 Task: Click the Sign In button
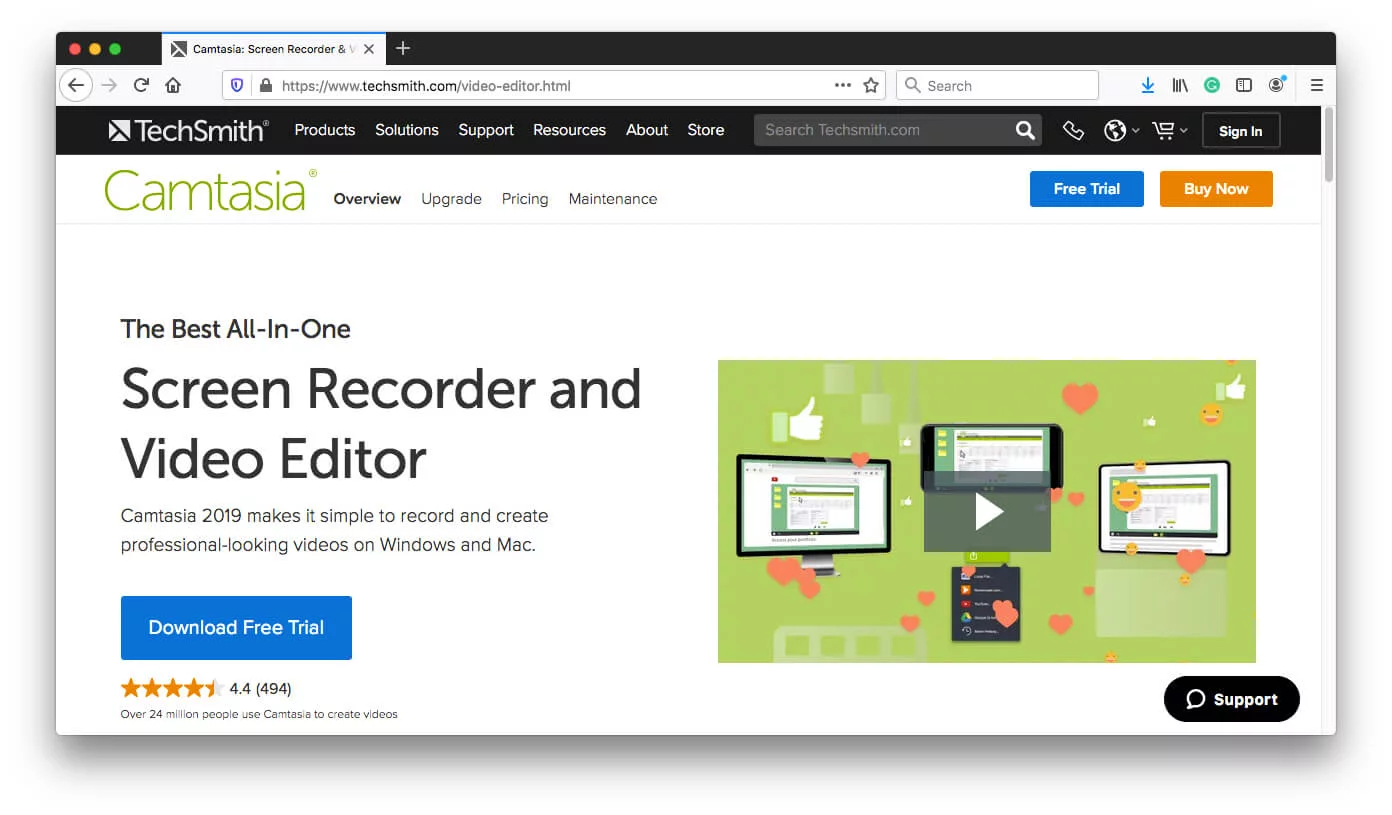(1240, 131)
